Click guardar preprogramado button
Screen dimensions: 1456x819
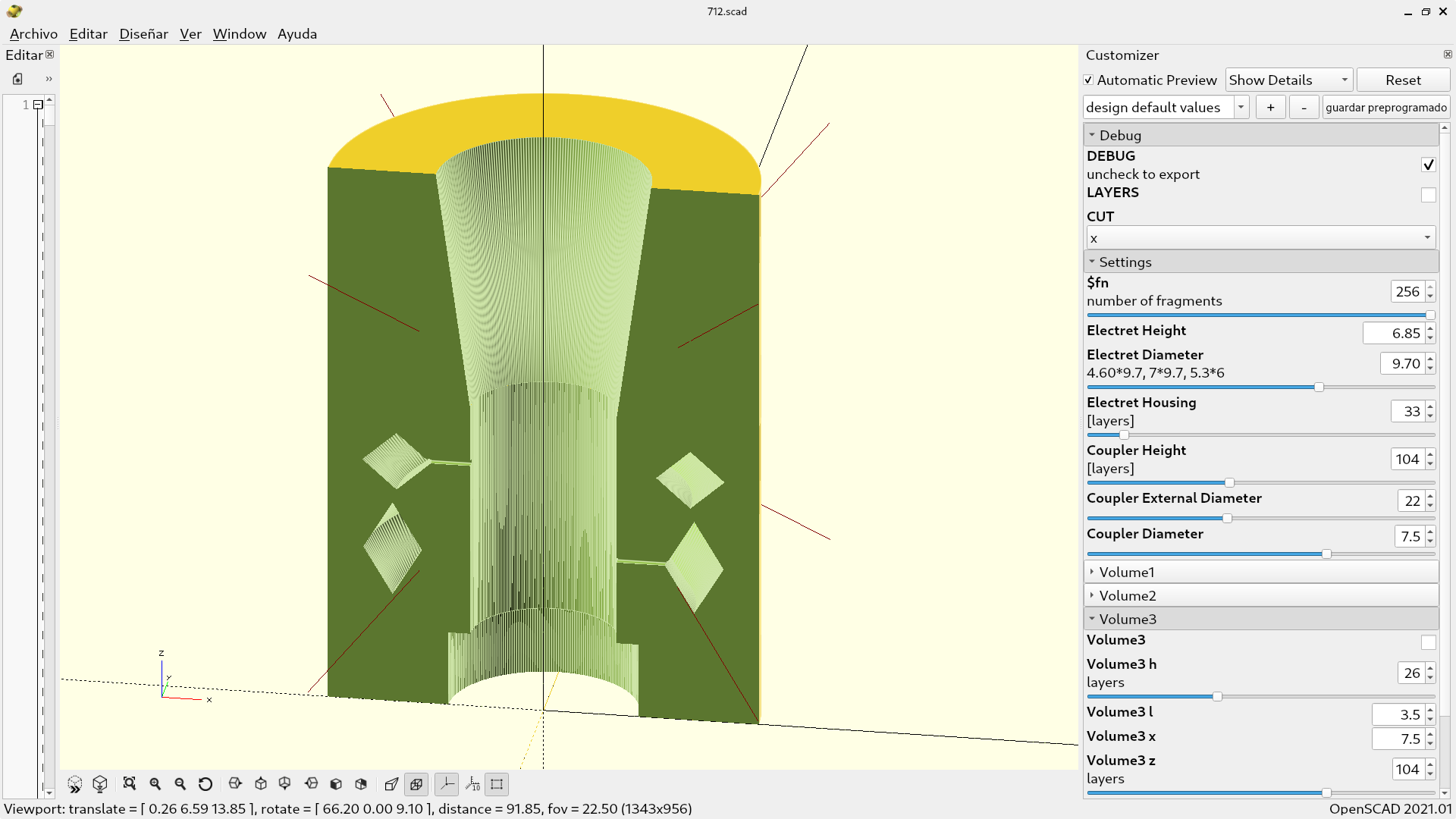1386,108
